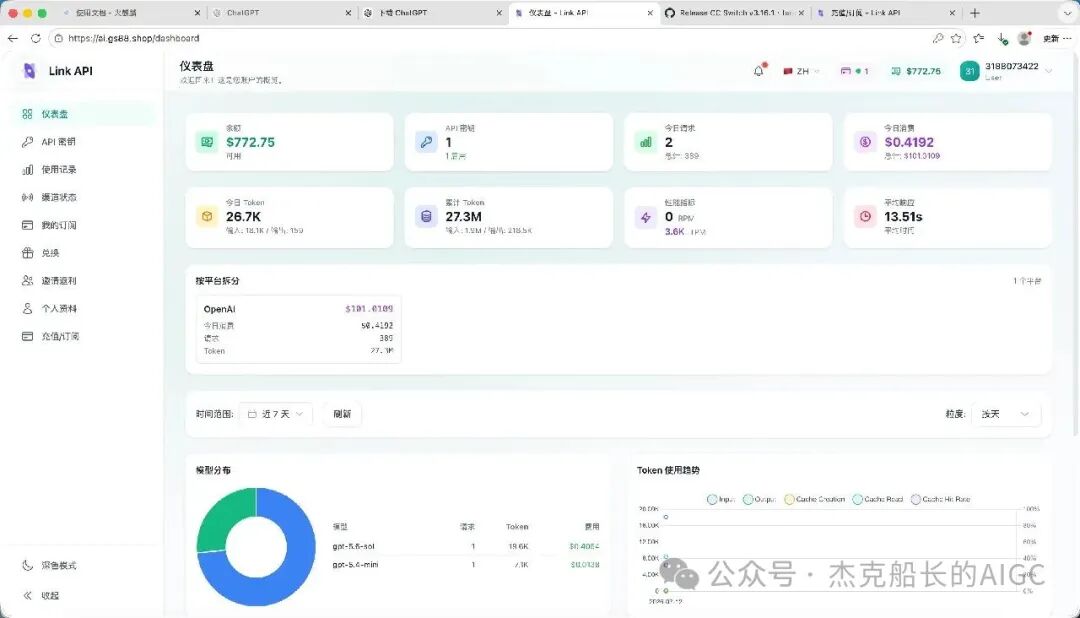
Task: Click the blue key icon on API card
Action: [x=426, y=142]
